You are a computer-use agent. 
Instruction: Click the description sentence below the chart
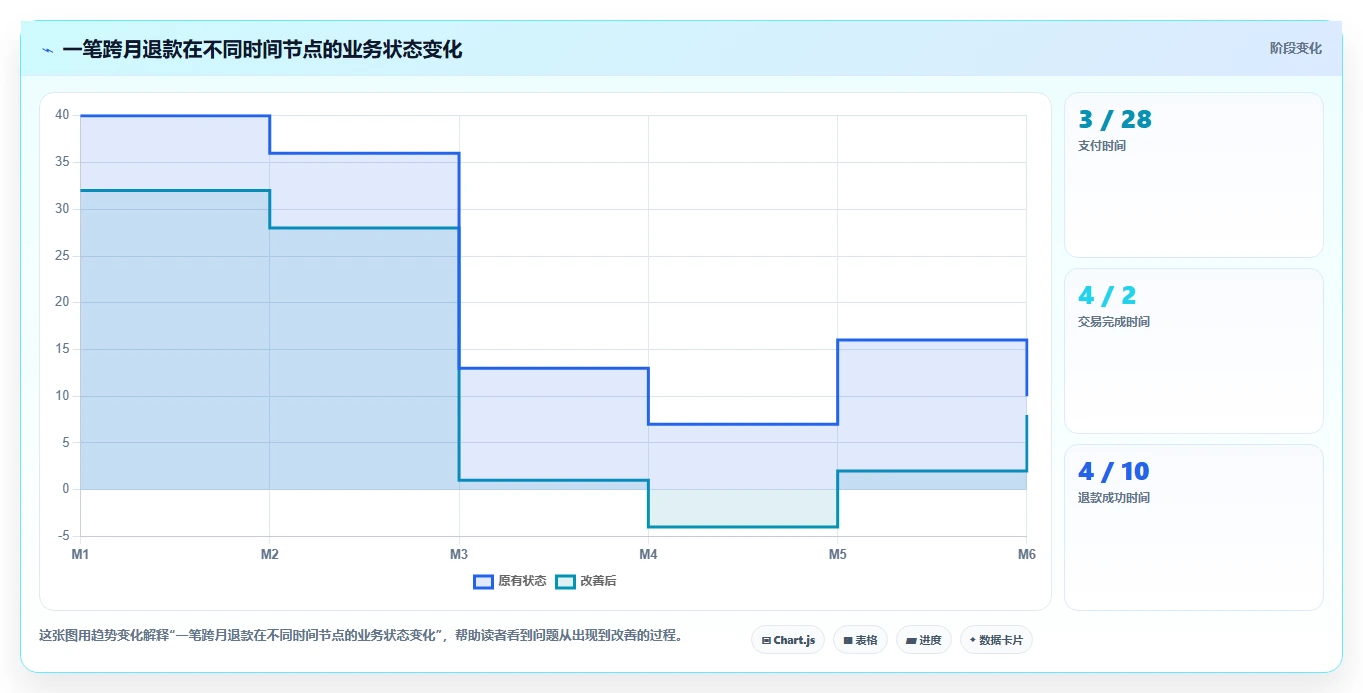coord(361,636)
